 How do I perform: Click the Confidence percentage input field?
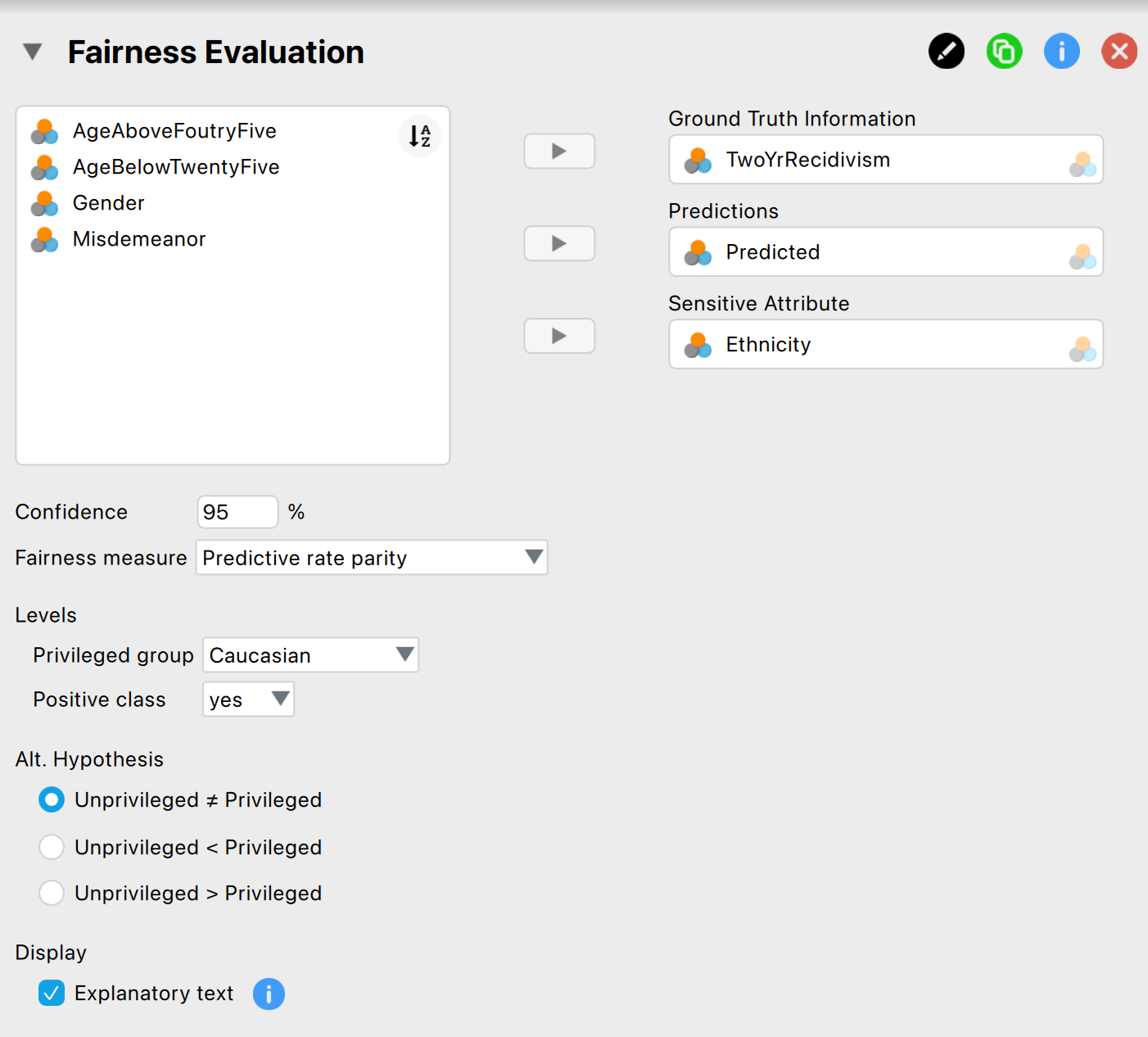(x=237, y=512)
